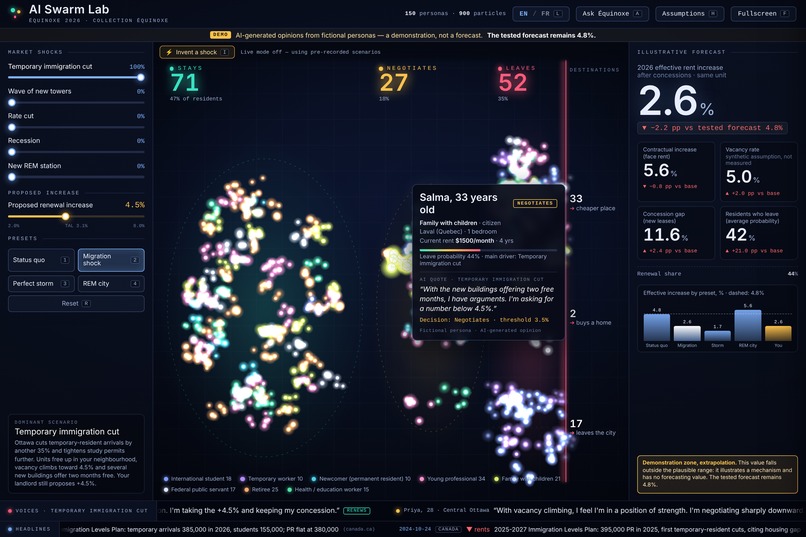Click the RENEWS badge in voices ticker

coord(357,511)
